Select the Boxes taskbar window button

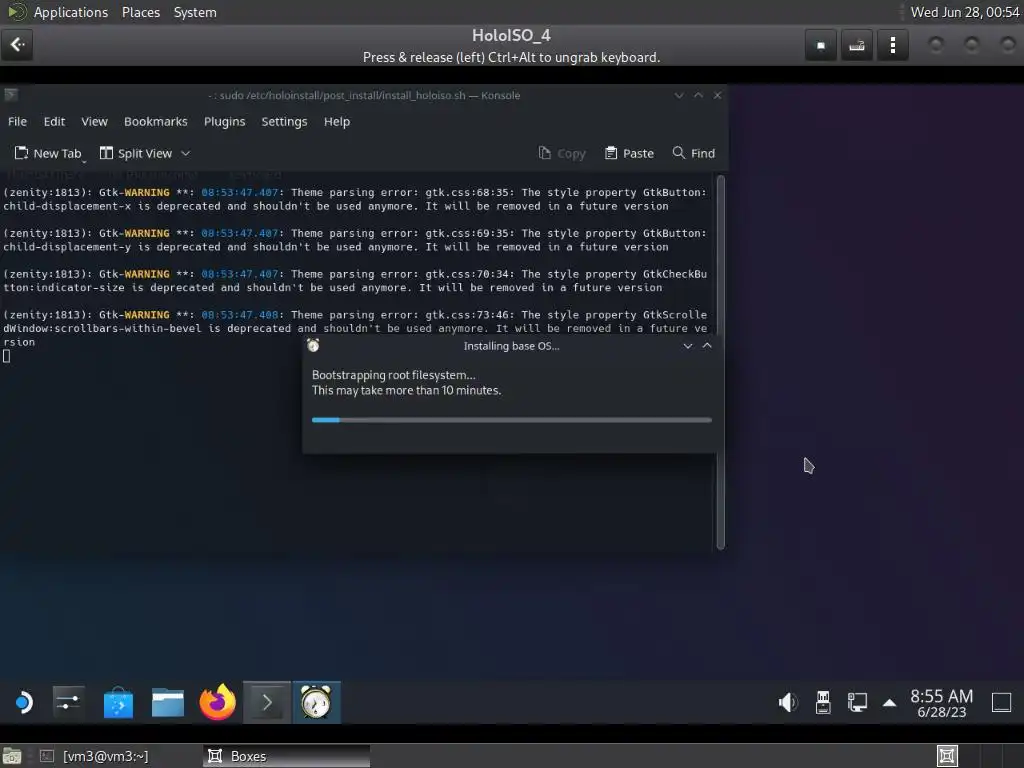click(286, 756)
